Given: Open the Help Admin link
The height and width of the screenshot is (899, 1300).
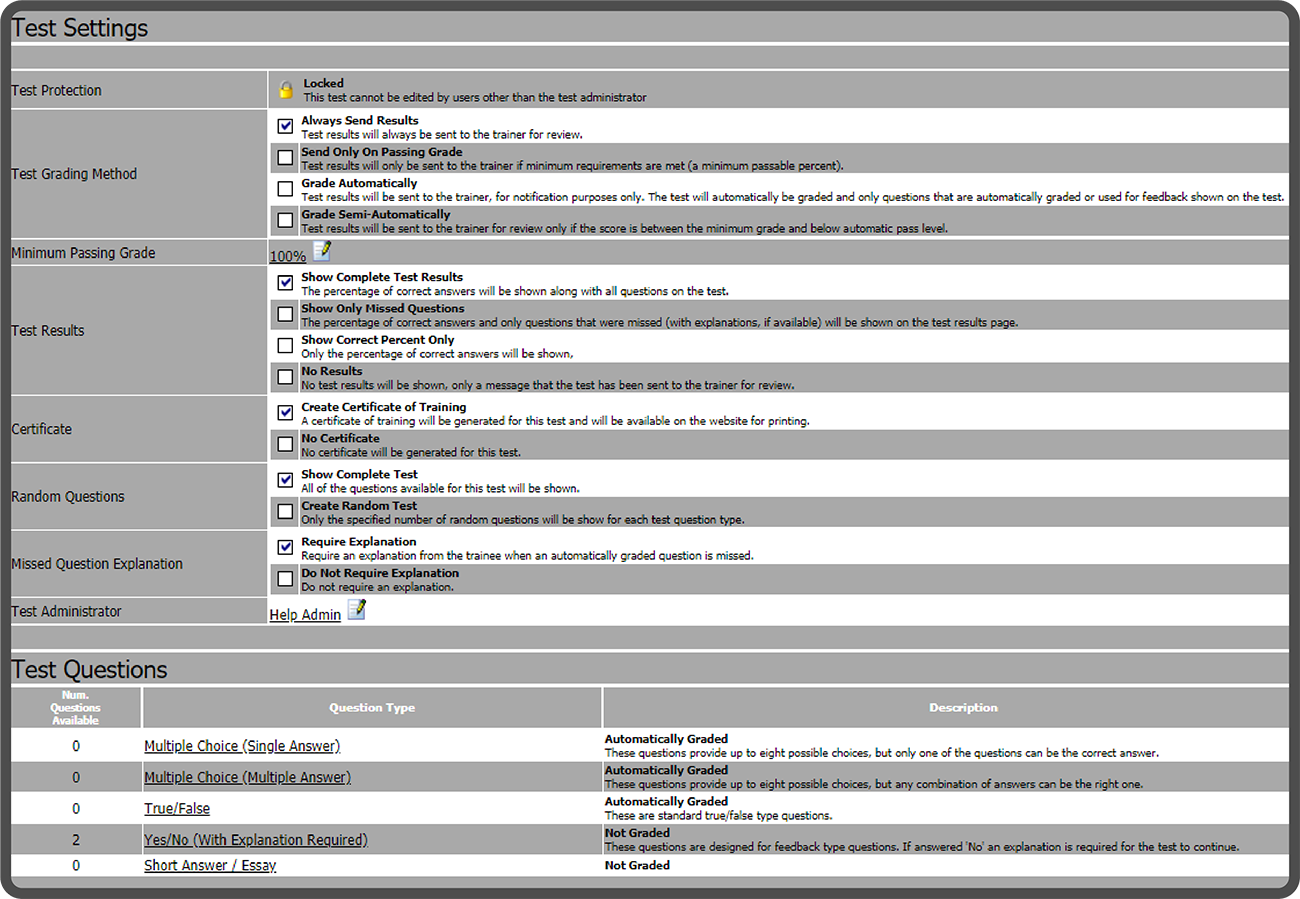Looking at the screenshot, I should pos(305,615).
